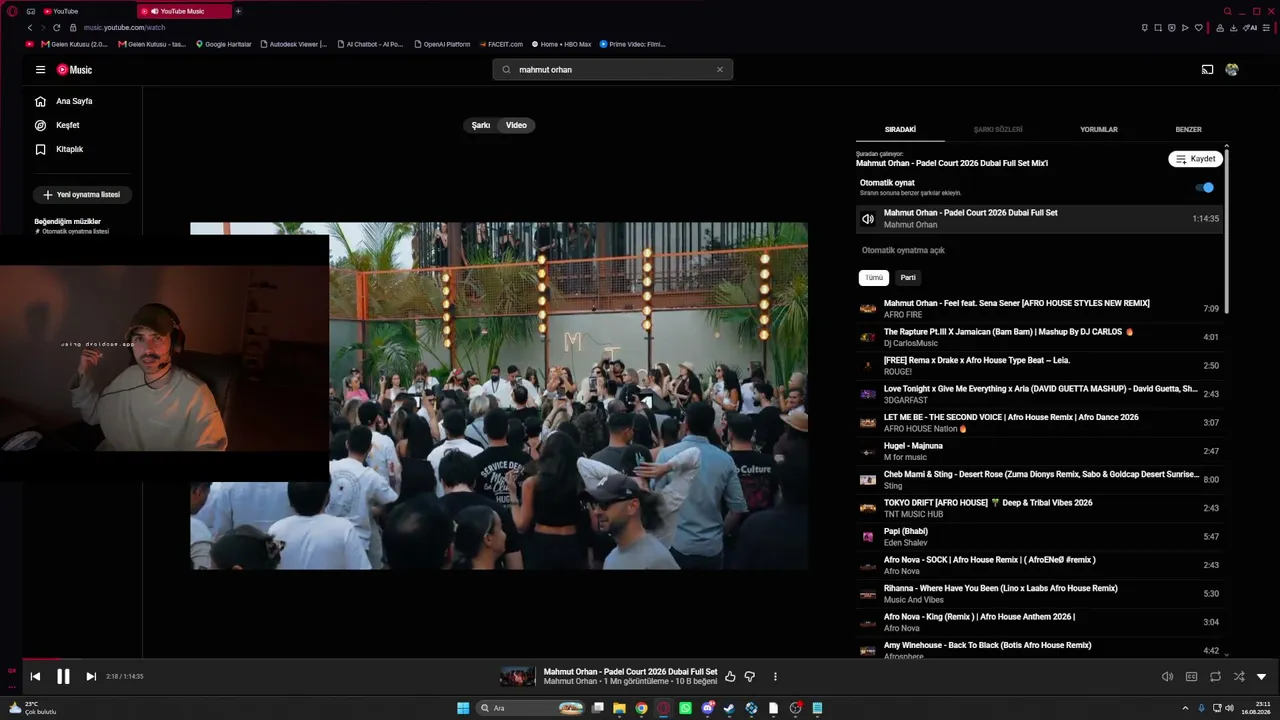Toggle captions in the player bar
1280x720 pixels.
point(1191,677)
